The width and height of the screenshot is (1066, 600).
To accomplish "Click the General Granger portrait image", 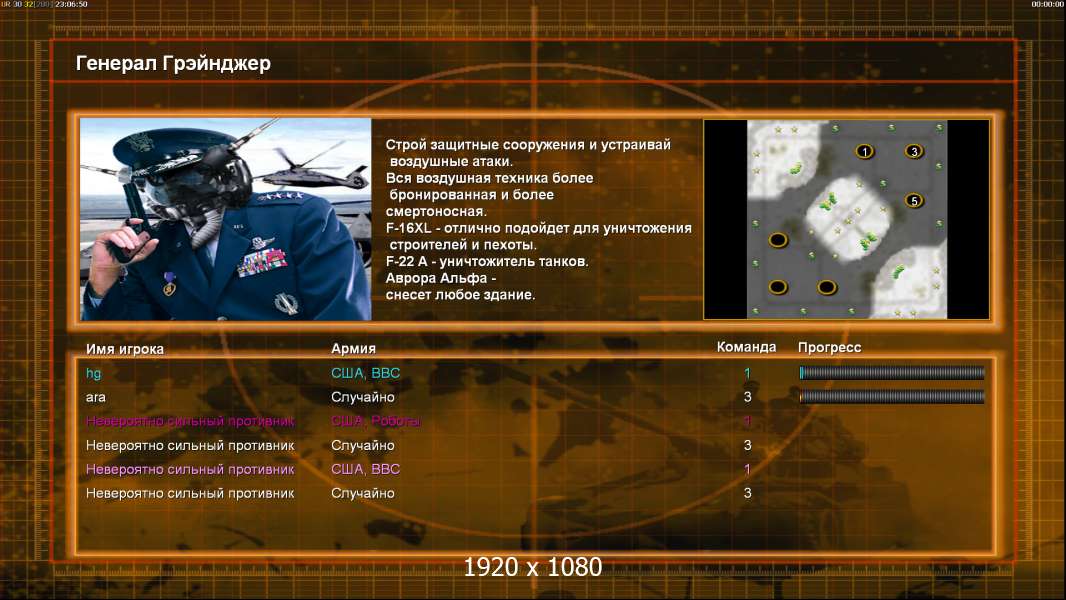I will [226, 219].
